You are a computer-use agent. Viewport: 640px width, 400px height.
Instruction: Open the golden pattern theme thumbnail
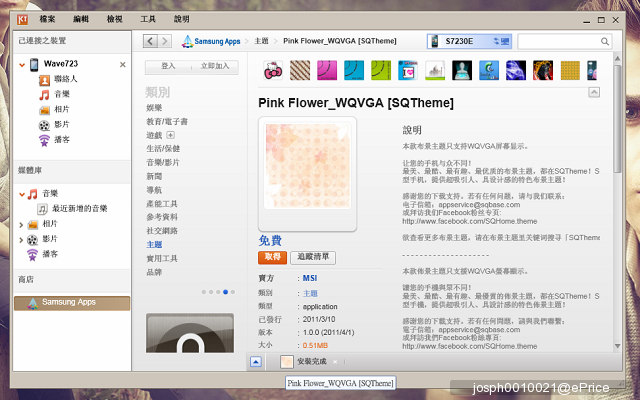570,70
